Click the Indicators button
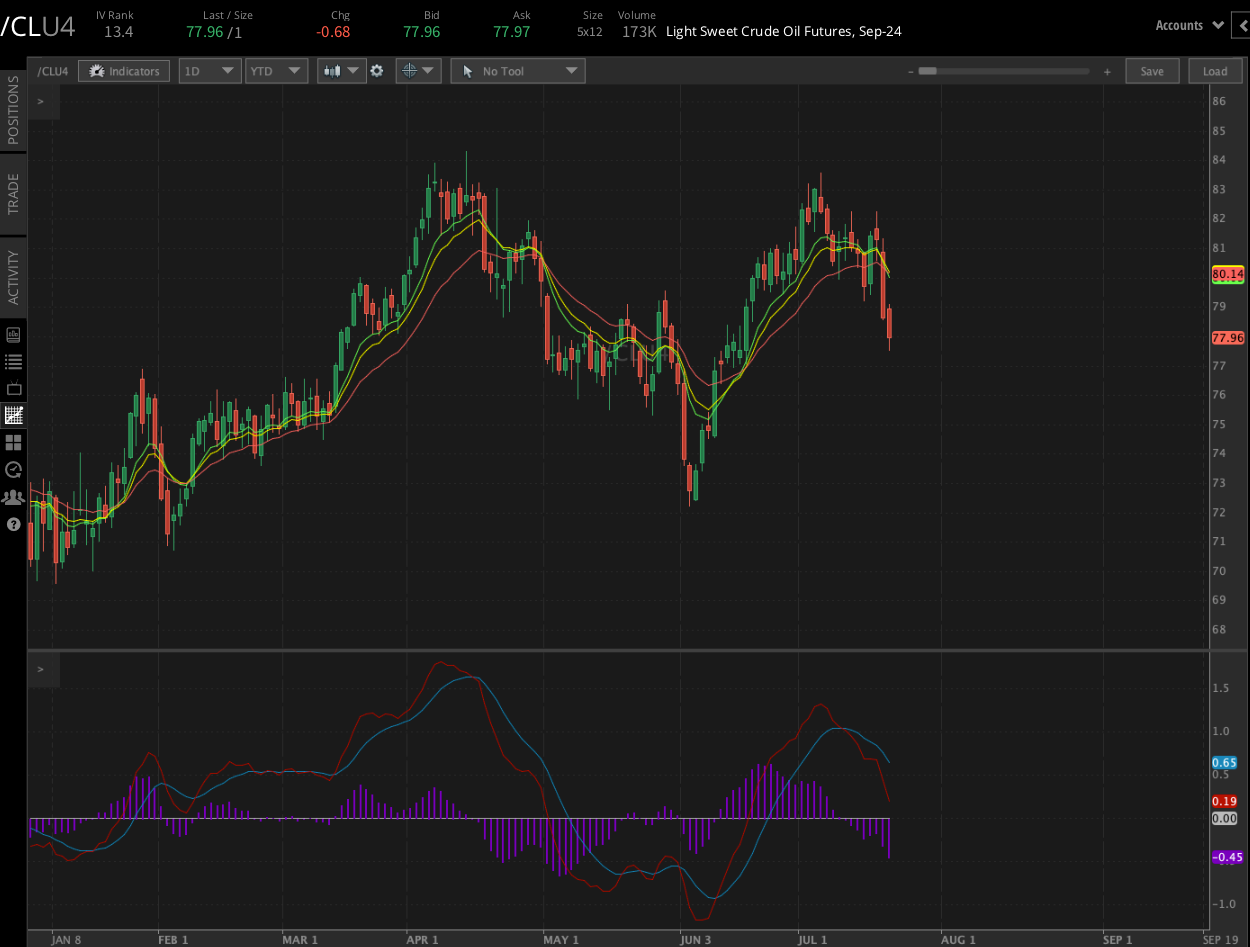 point(123,70)
